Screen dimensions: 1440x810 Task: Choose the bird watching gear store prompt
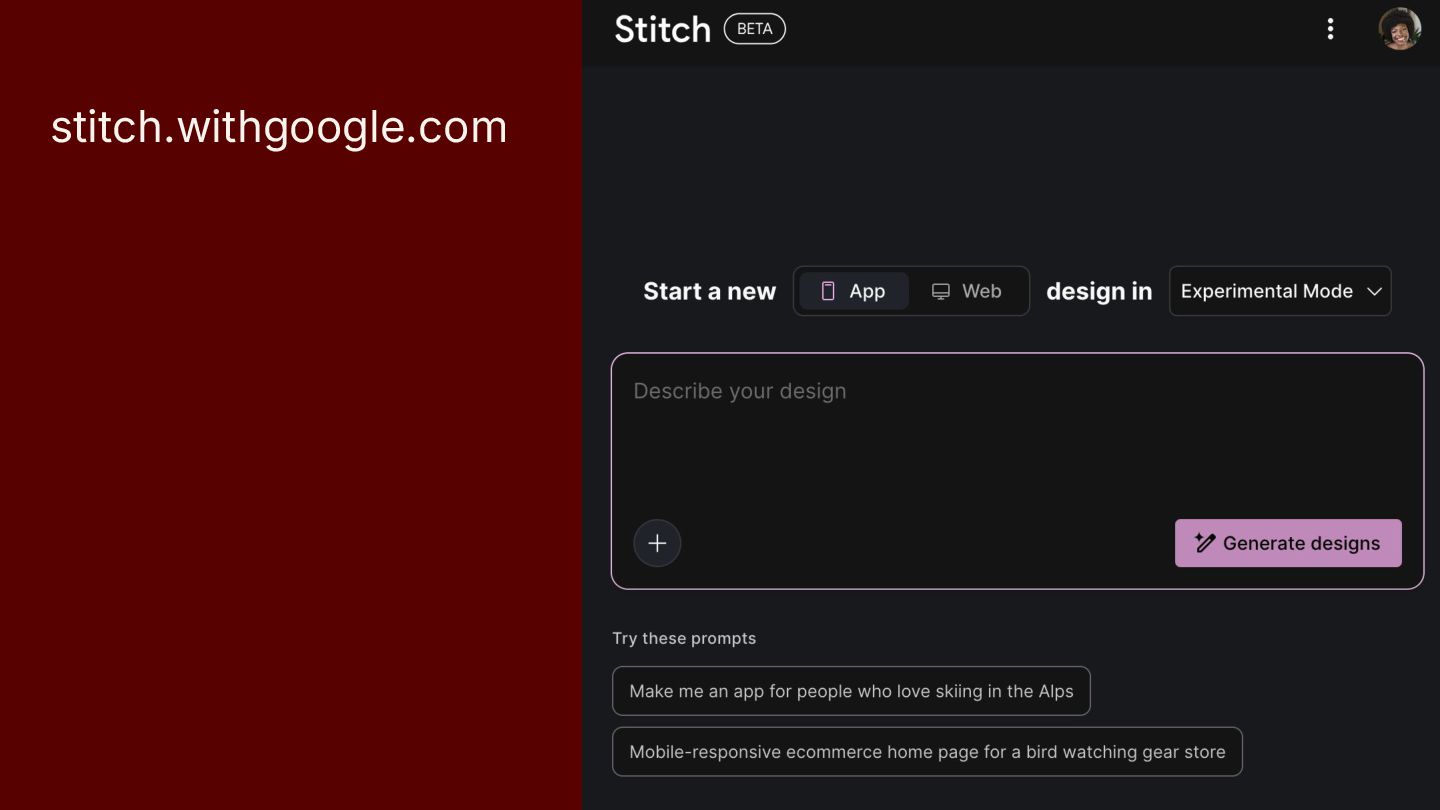927,752
